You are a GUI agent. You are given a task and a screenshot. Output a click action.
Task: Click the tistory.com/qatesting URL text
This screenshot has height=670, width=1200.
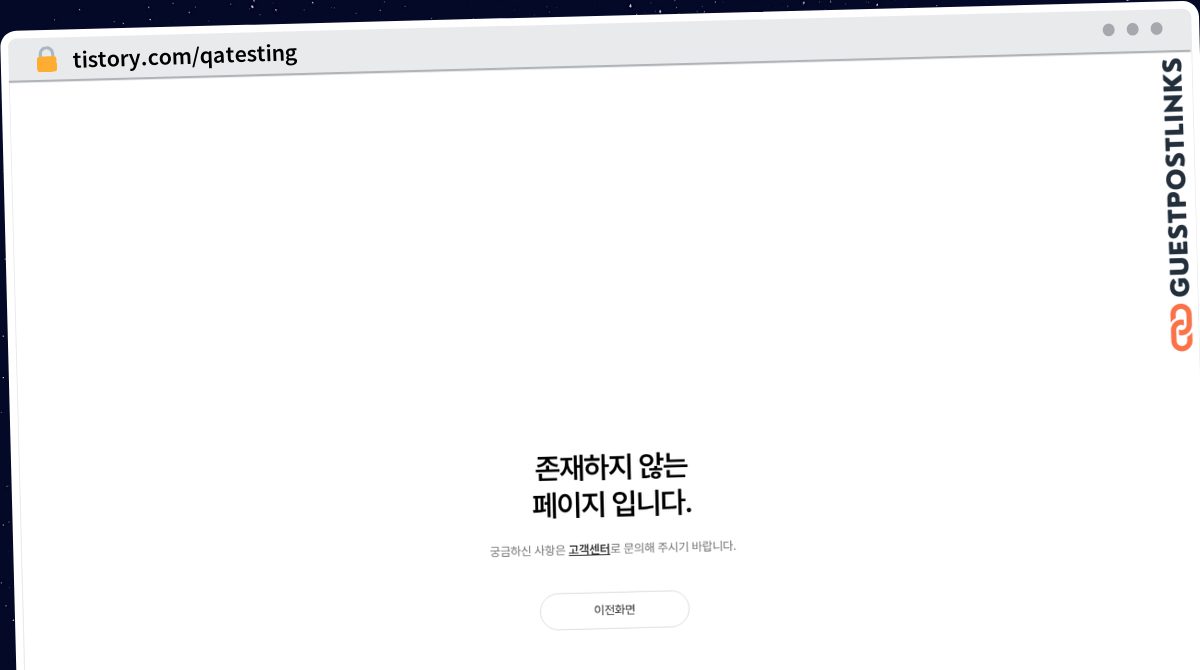(185, 55)
